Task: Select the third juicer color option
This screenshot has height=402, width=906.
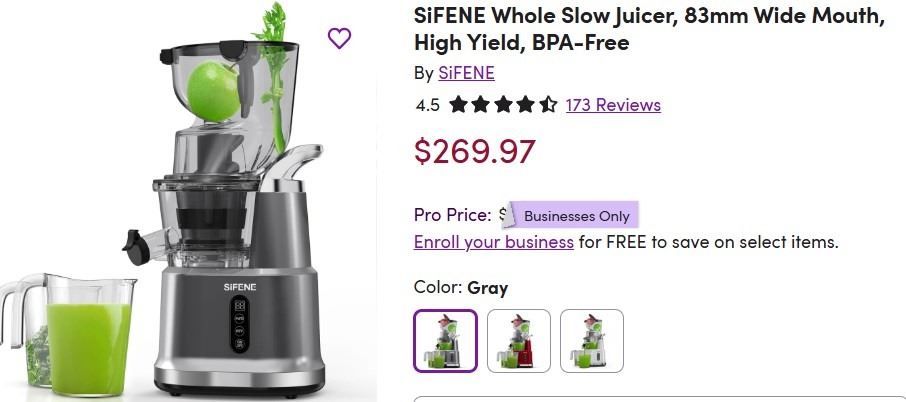Action: (x=592, y=341)
